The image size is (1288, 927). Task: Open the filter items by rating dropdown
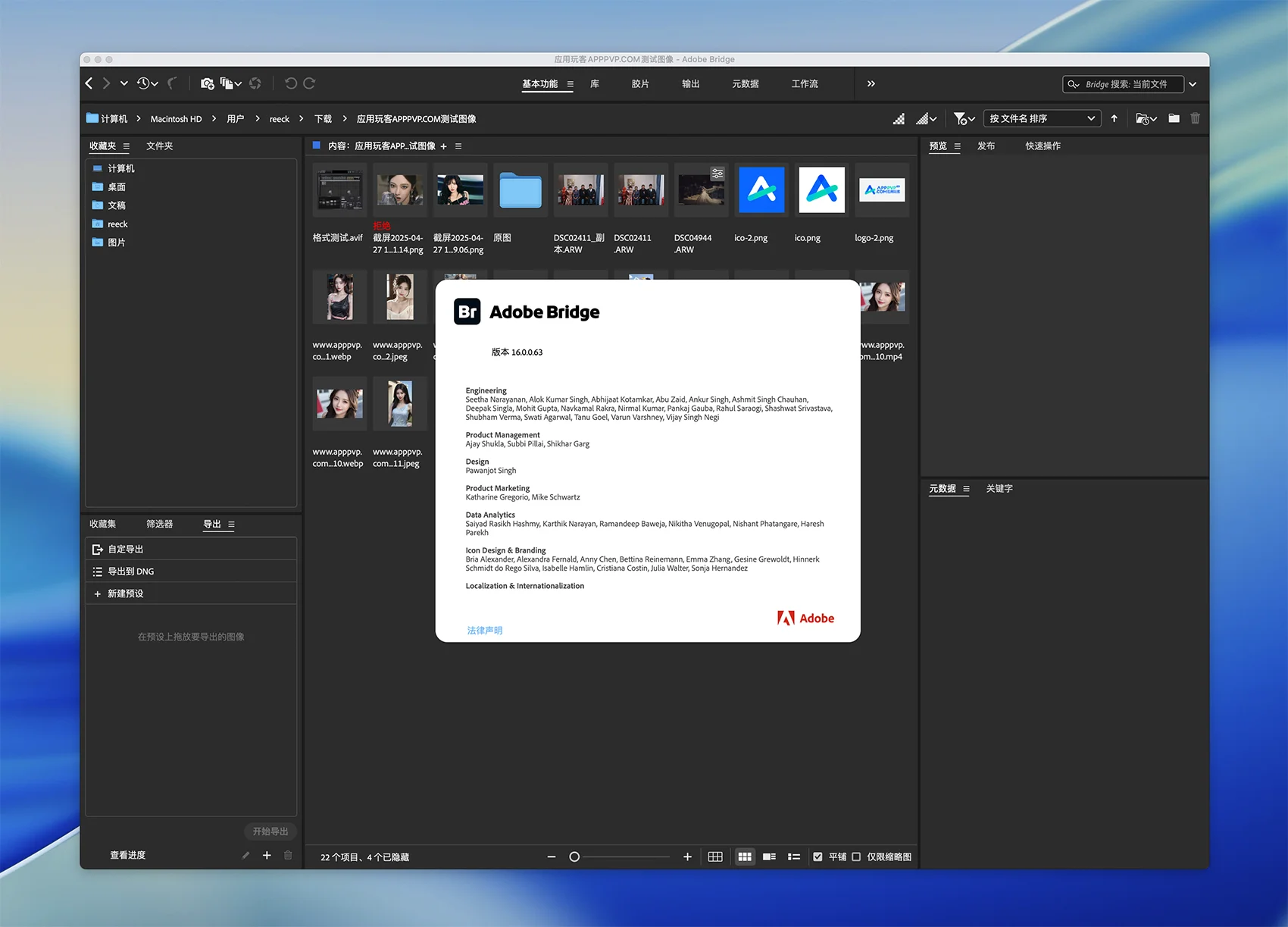point(964,118)
